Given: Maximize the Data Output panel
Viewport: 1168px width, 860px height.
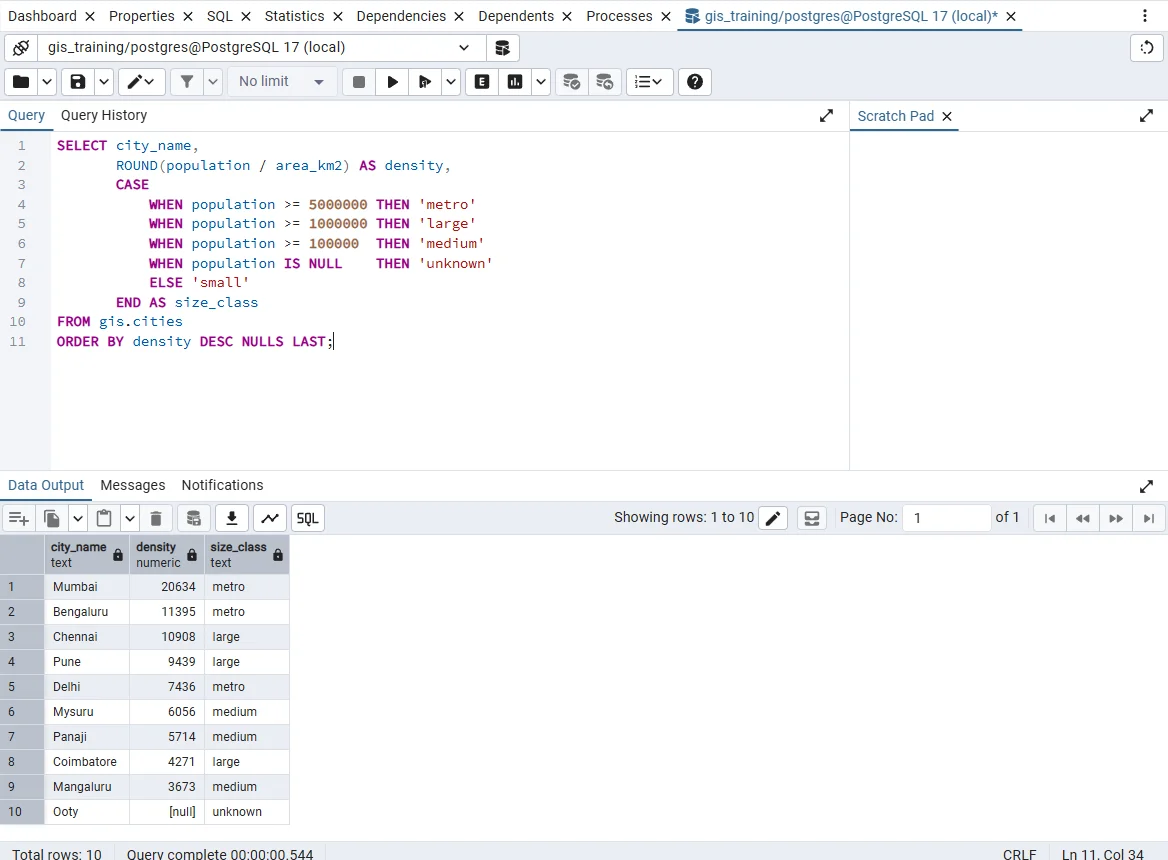Looking at the screenshot, I should 1146,486.
